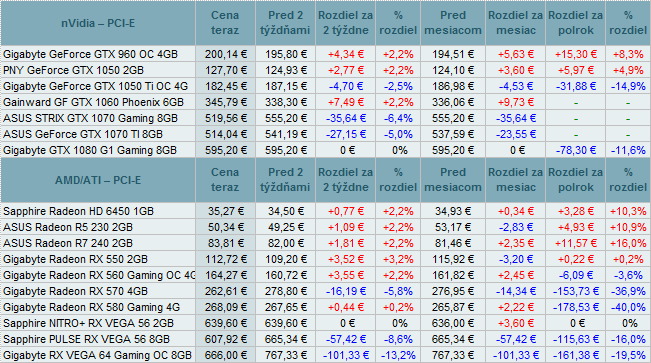Image resolution: width=651 pixels, height=363 pixels.
Task: Click the +15,30 € half-year difference for the GTX 960
Action: pos(576,54)
